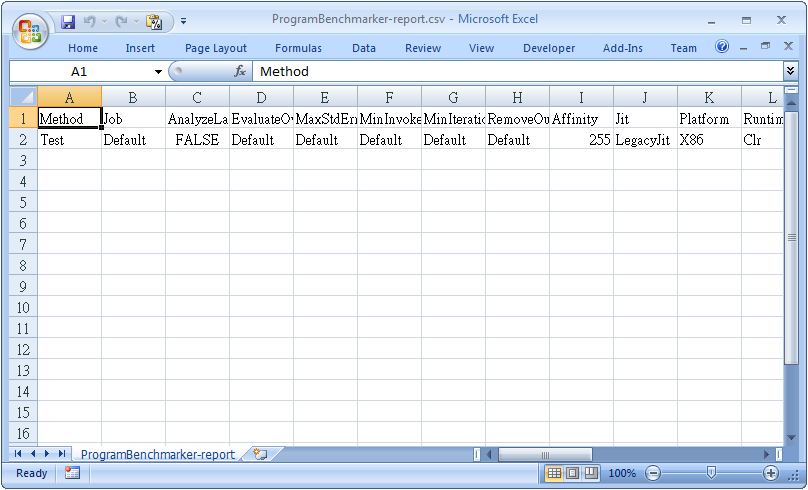Select cell containing Job
The width and height of the screenshot is (808, 490).
[133, 119]
